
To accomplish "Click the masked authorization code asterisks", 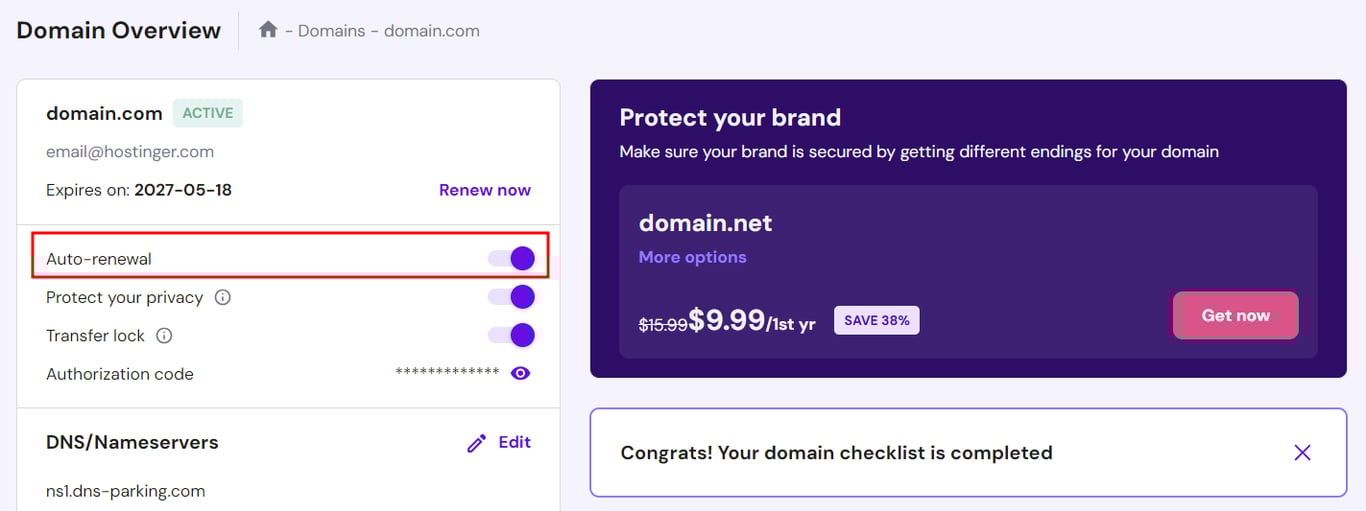I will click(x=447, y=373).
